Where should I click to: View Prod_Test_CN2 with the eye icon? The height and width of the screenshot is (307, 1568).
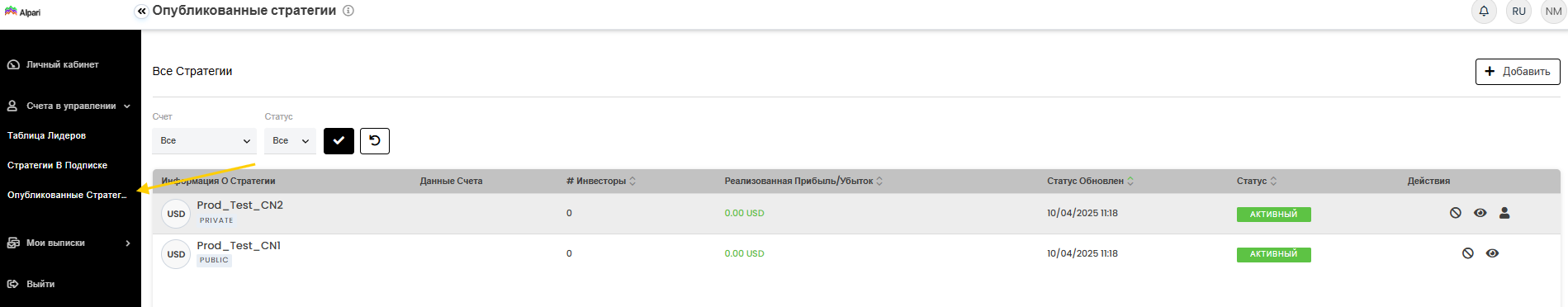[x=1480, y=213]
